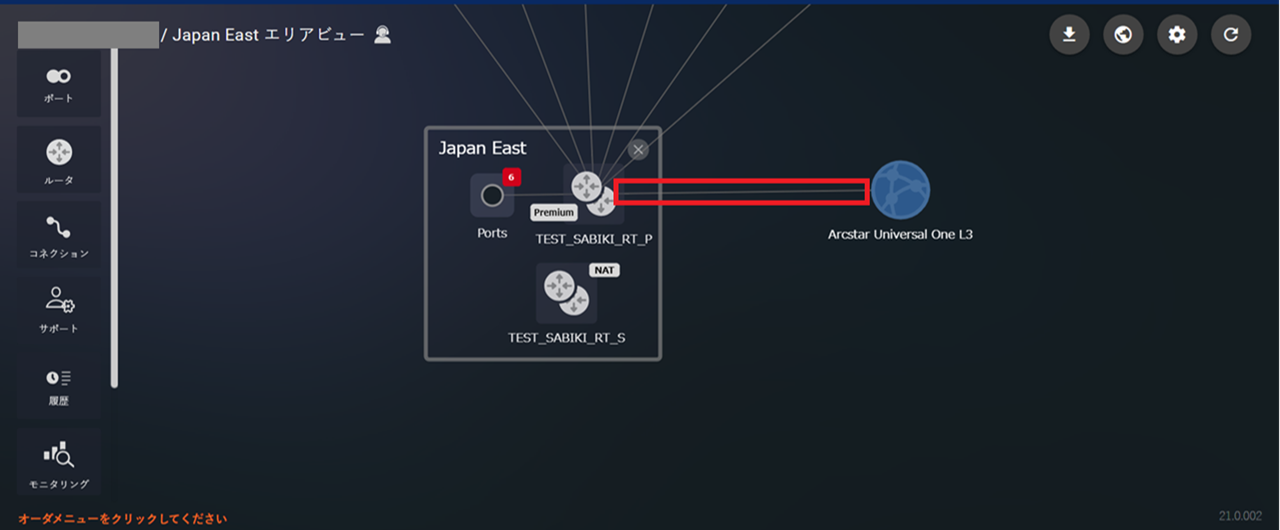Open the サポート sidebar menu

point(59,309)
